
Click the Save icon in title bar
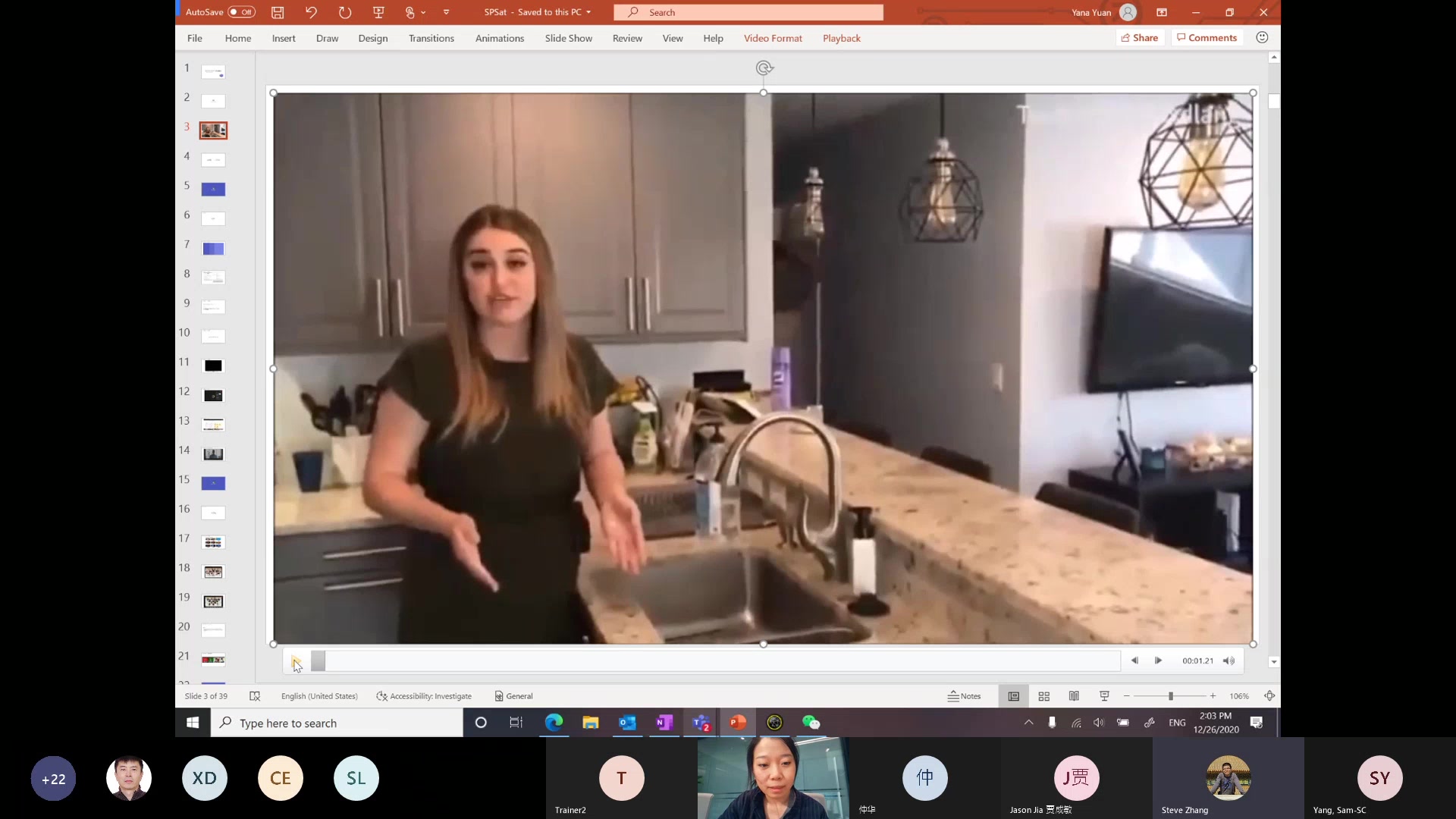point(278,12)
